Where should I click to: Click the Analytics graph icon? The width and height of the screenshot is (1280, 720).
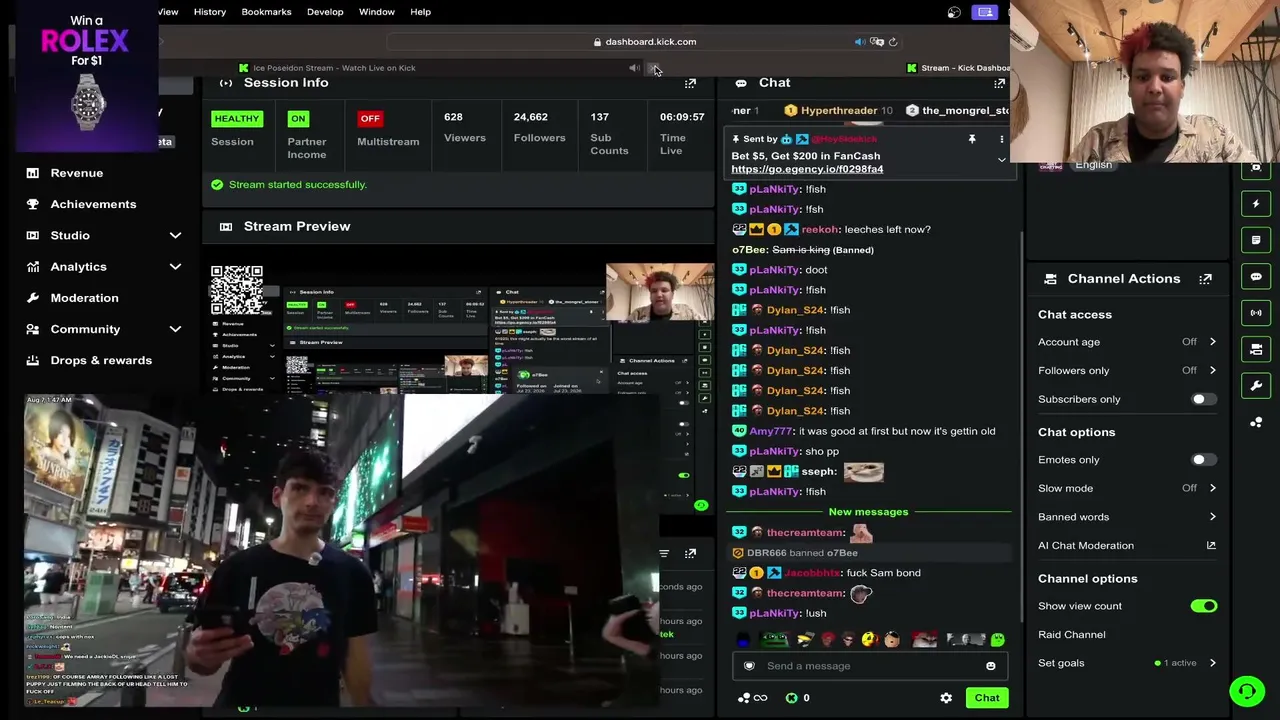(x=33, y=267)
